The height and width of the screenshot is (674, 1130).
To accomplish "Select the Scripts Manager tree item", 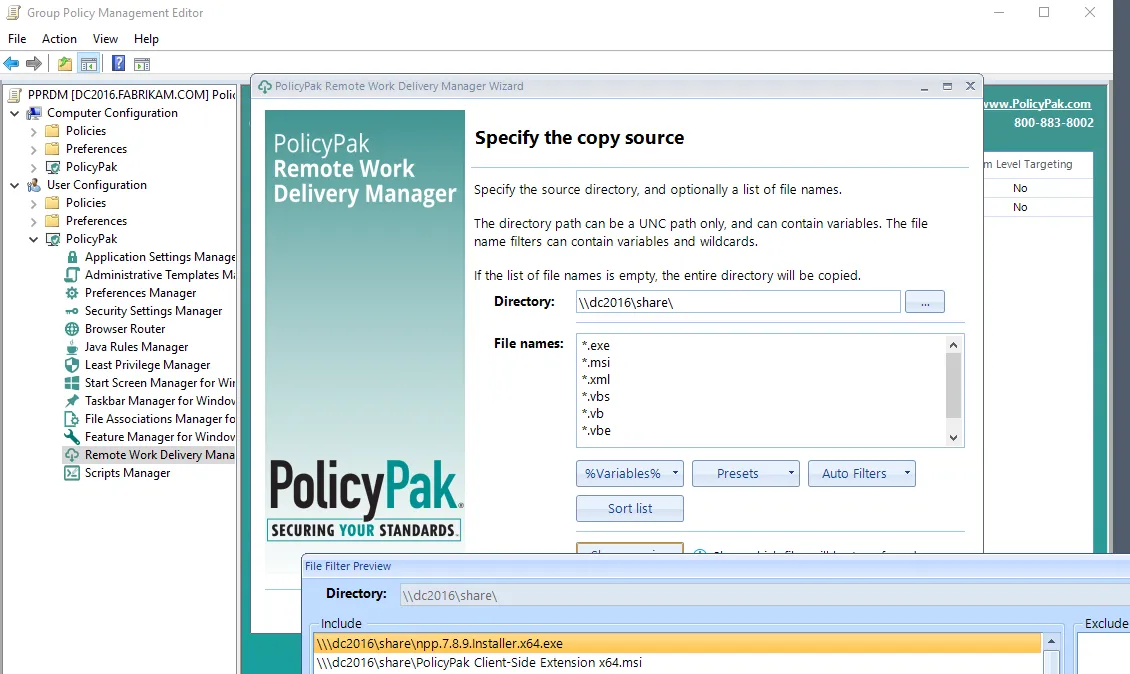I will [x=128, y=473].
